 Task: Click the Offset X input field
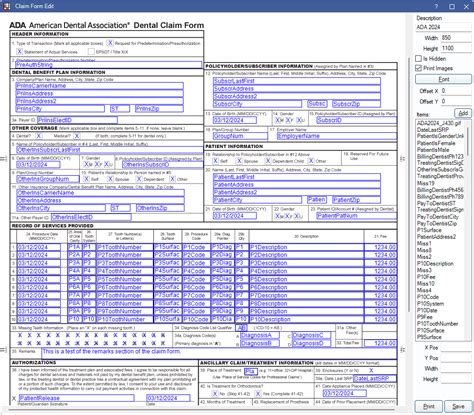pos(456,91)
